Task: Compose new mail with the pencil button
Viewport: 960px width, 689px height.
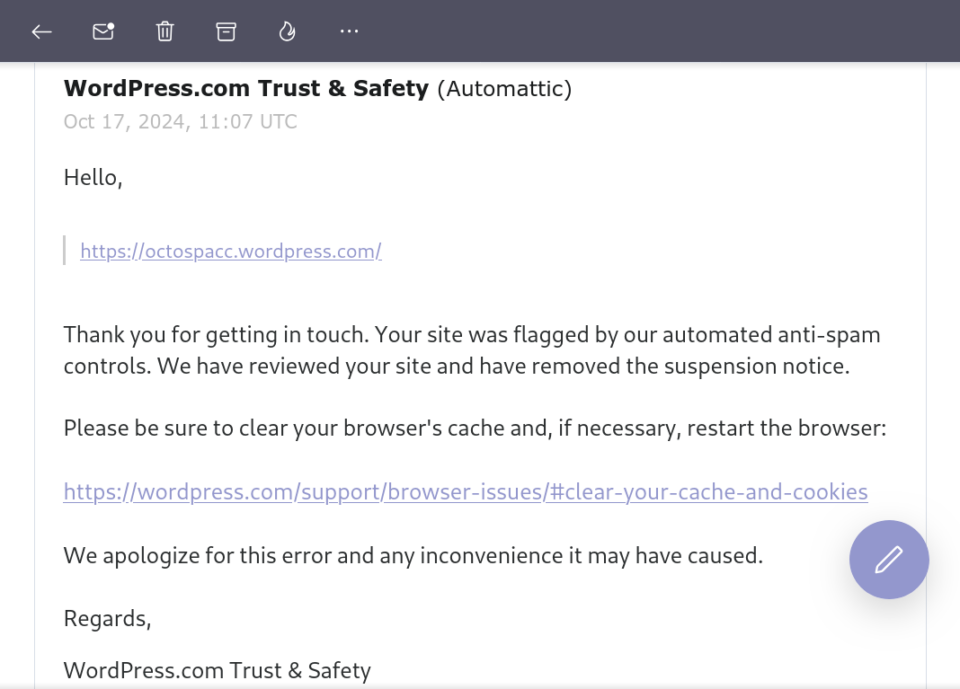Action: click(x=889, y=559)
